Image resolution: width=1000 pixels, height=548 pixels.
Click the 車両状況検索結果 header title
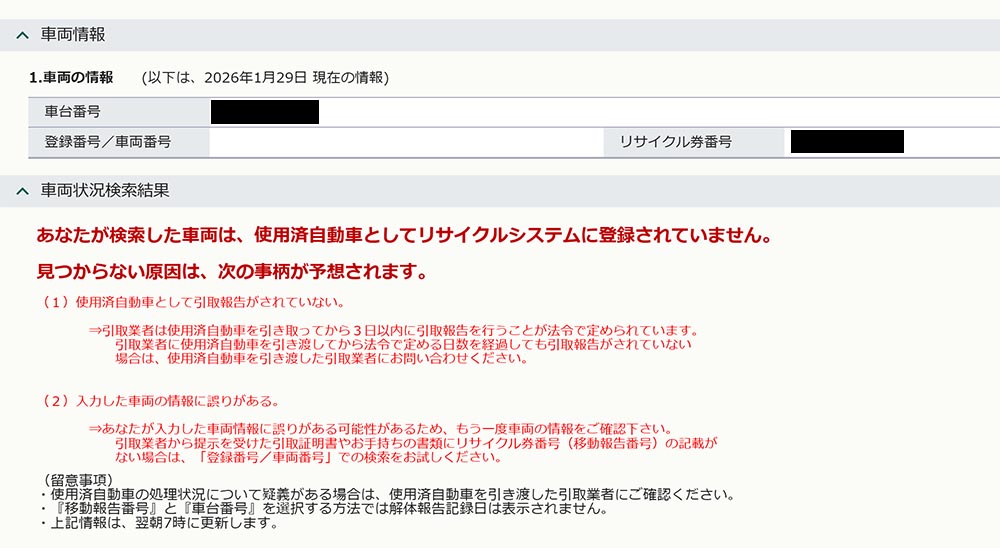(105, 189)
